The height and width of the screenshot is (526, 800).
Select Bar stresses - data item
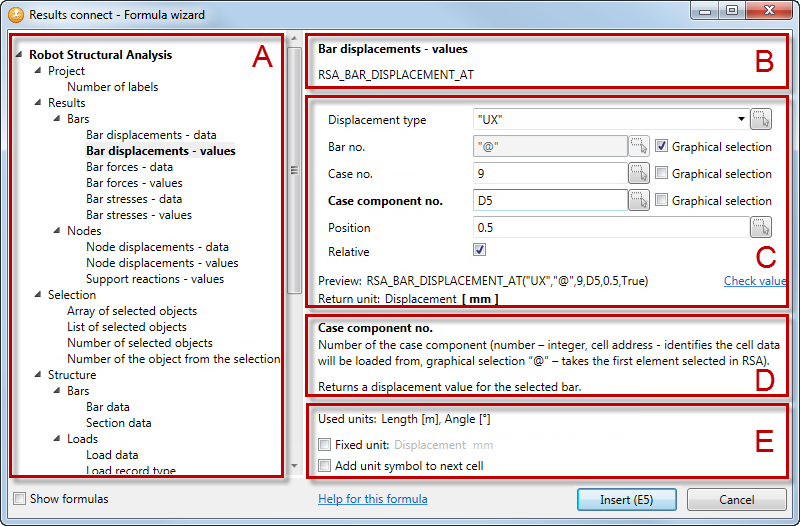click(134, 198)
